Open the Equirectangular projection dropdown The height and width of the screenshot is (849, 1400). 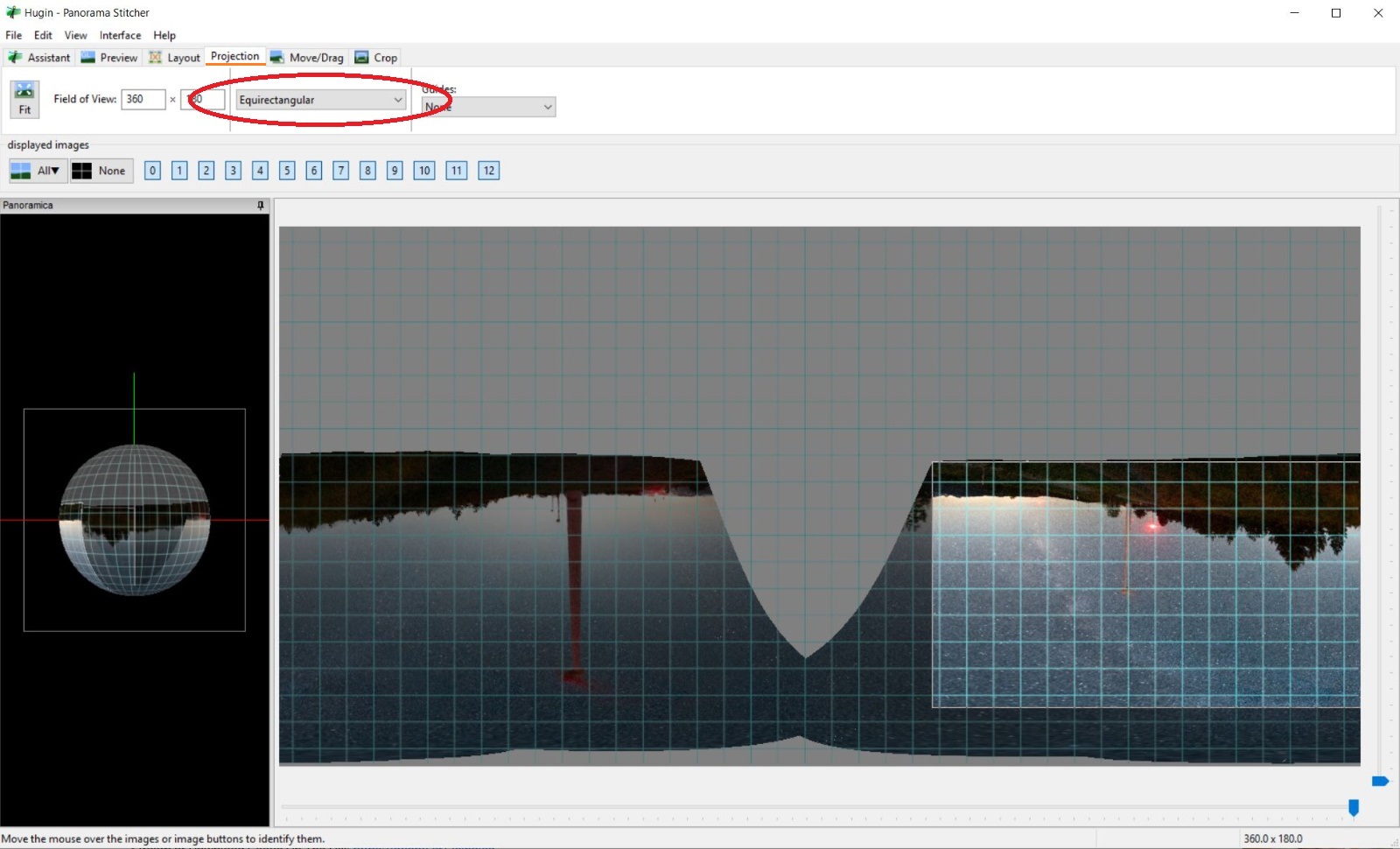[x=321, y=100]
